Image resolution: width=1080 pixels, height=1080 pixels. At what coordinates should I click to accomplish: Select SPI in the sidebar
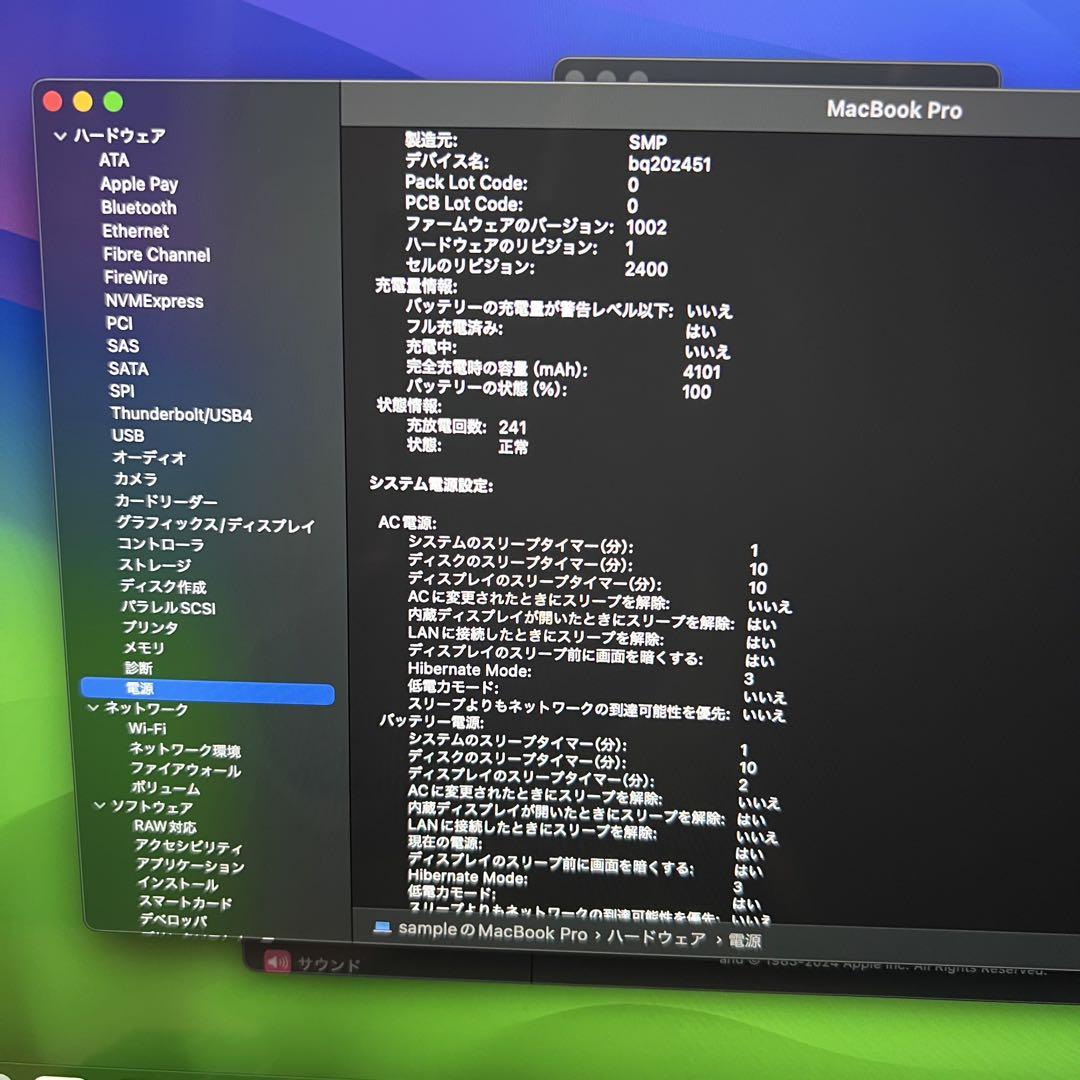pos(122,391)
